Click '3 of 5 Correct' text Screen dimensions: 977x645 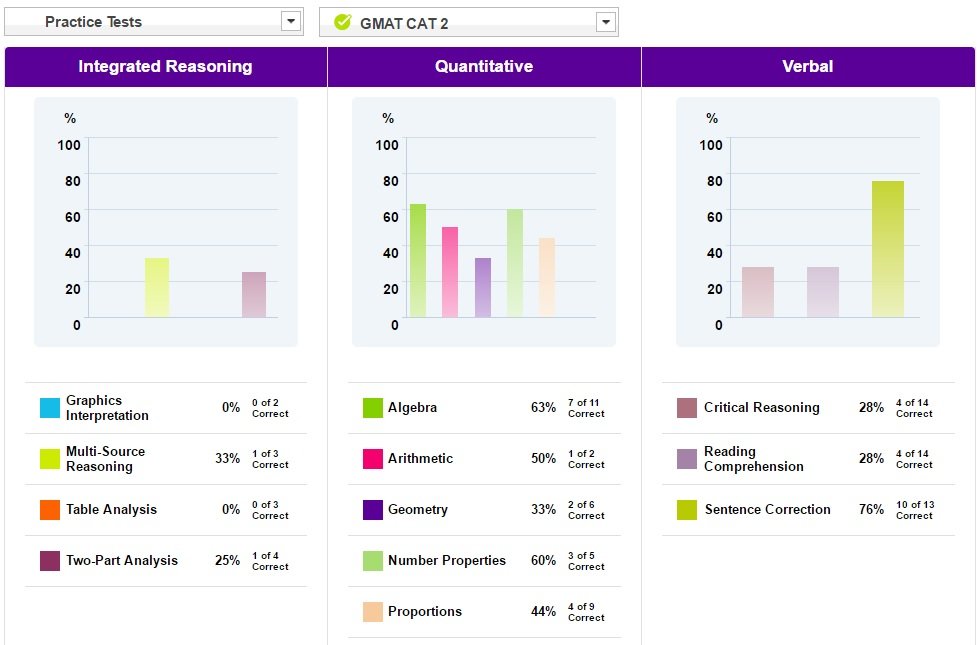[x=586, y=561]
